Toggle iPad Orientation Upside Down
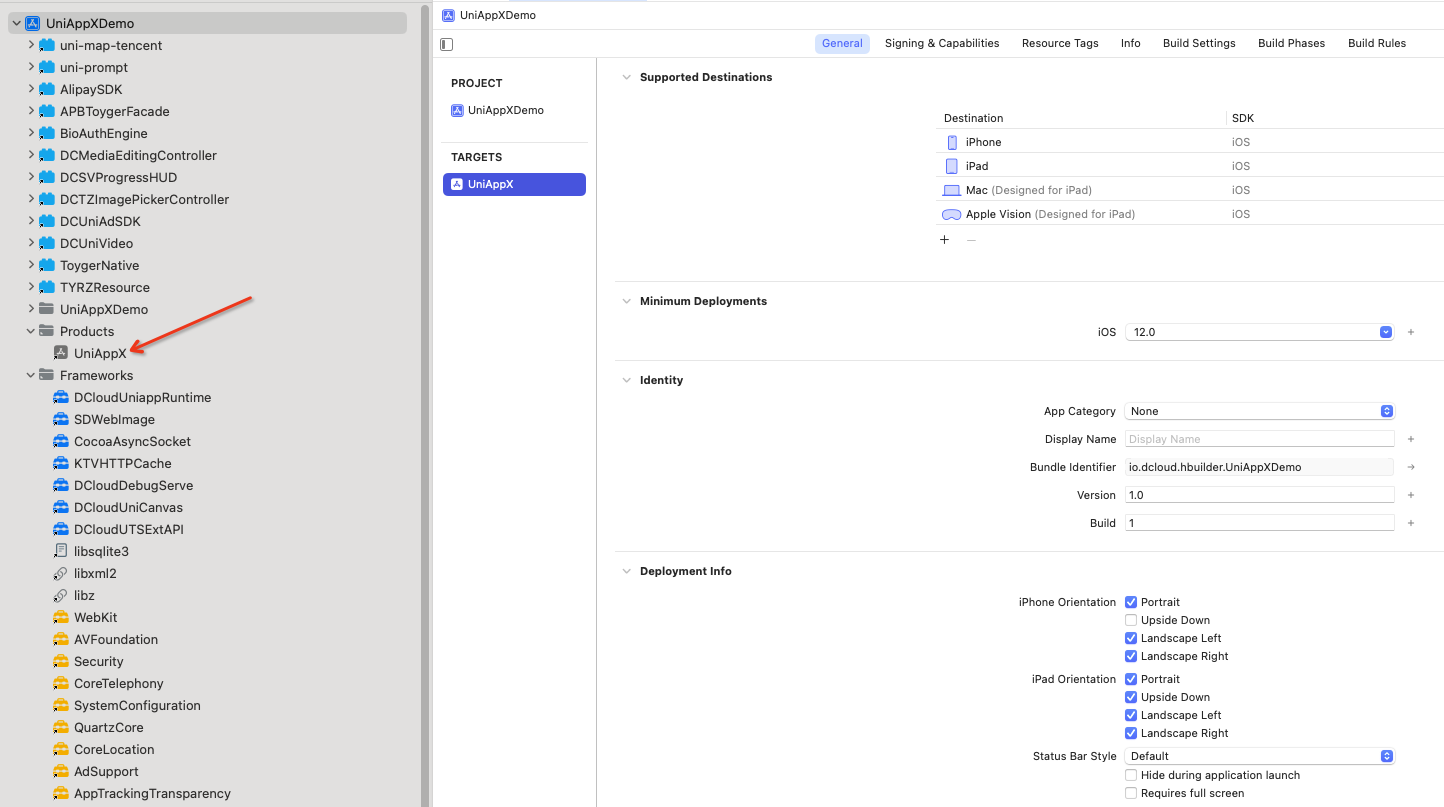1444x807 pixels. (x=1131, y=697)
